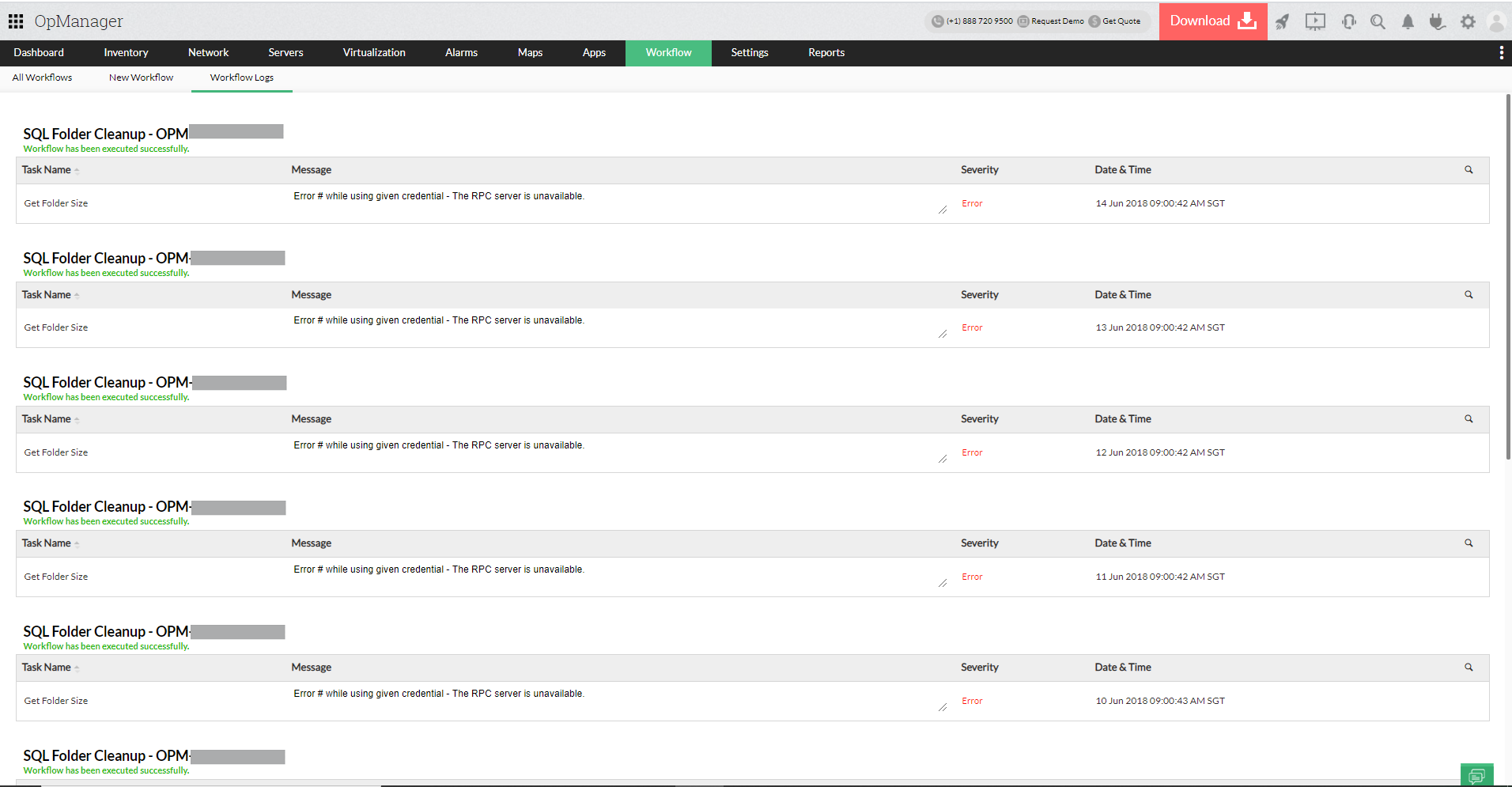Click the phone icon beside the support number
The image size is (1512, 787).
[x=937, y=21]
